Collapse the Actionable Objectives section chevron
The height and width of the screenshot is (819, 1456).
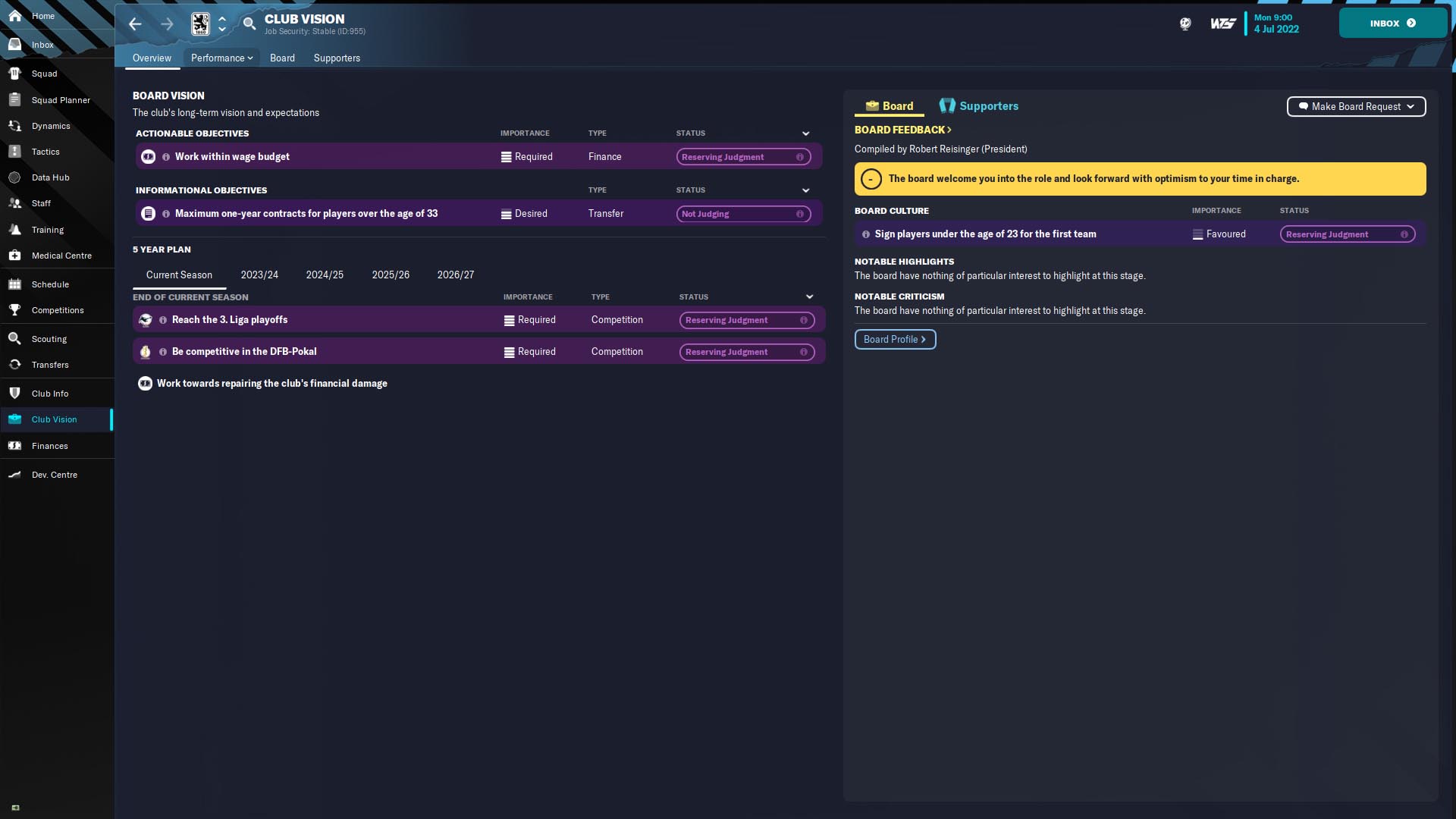805,133
